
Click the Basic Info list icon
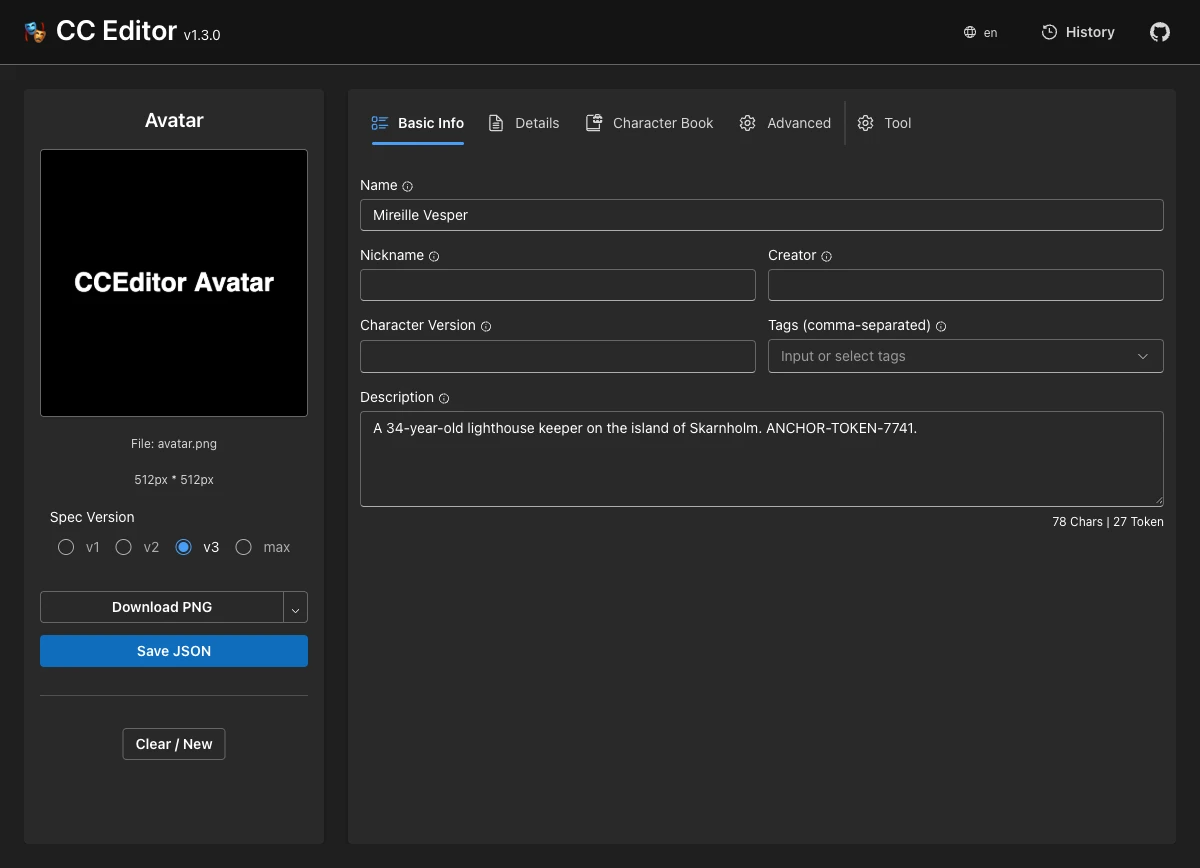380,123
